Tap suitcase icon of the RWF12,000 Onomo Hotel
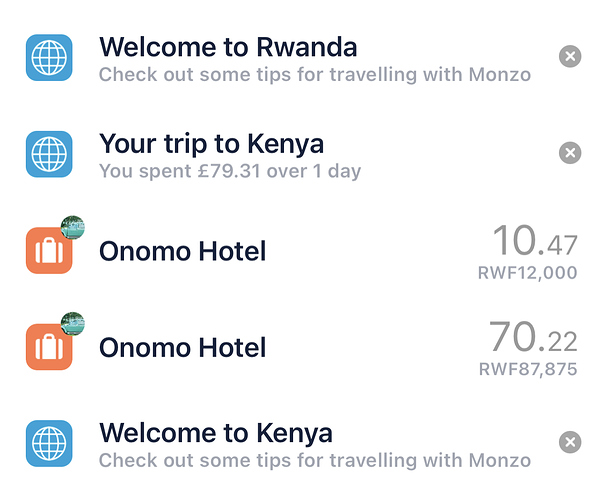 pyautogui.click(x=49, y=250)
